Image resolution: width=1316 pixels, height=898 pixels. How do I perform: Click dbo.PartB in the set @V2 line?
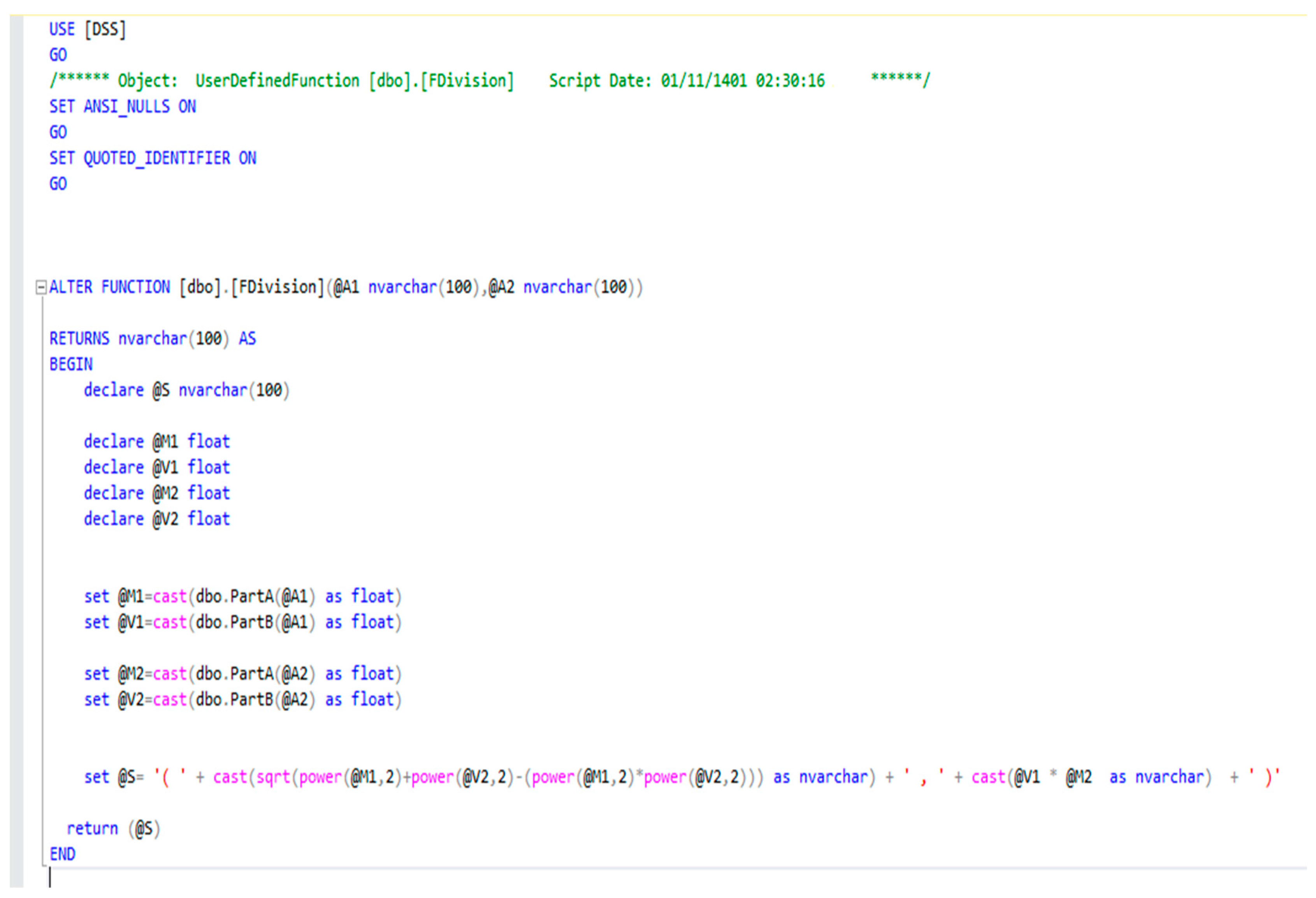(x=234, y=700)
